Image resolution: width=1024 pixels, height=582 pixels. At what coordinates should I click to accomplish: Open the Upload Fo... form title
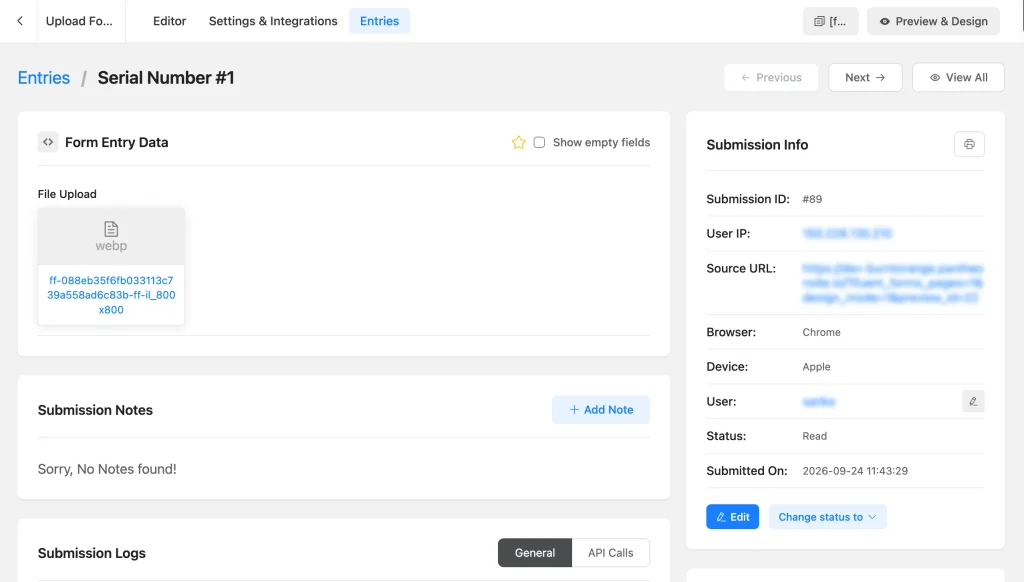tap(79, 21)
